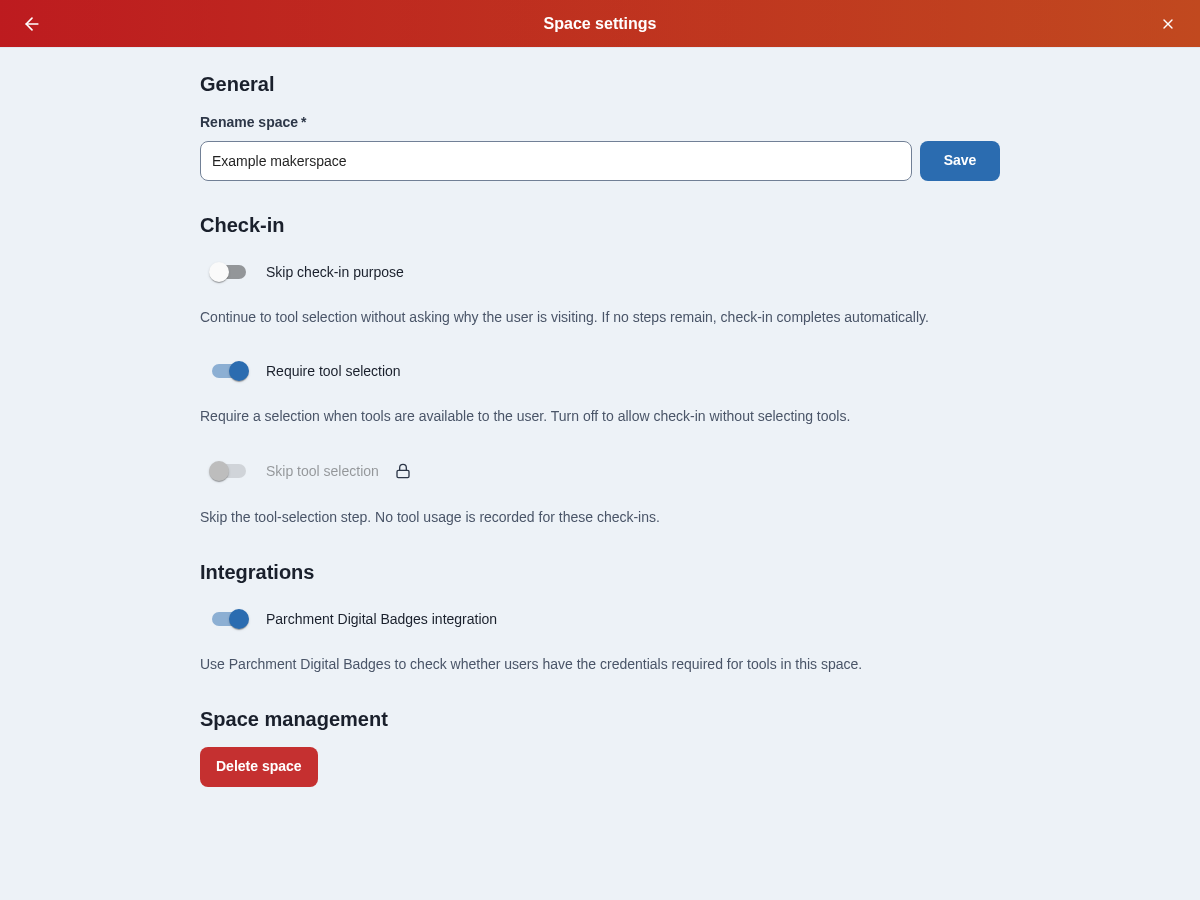The height and width of the screenshot is (900, 1200).
Task: Click the Rename space field label
Action: click(x=253, y=122)
